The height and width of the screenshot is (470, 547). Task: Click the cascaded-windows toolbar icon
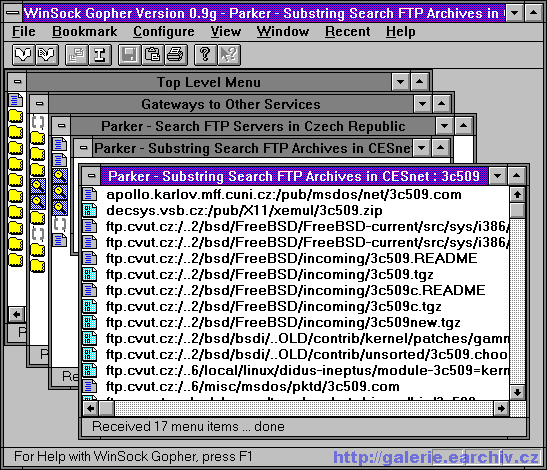[76, 55]
